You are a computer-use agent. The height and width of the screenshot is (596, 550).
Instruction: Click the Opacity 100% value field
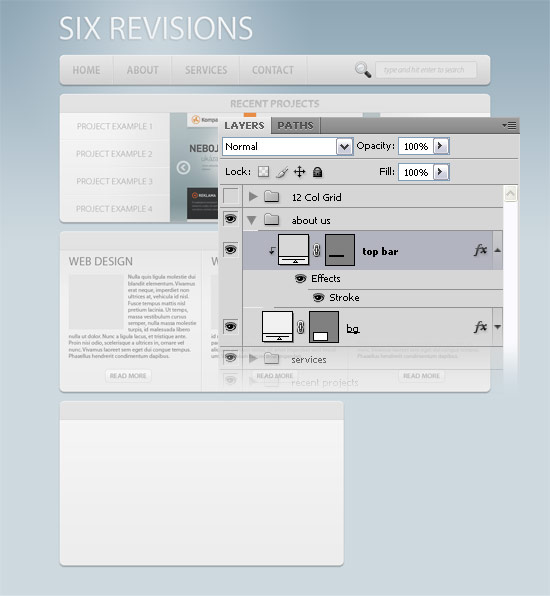[416, 146]
